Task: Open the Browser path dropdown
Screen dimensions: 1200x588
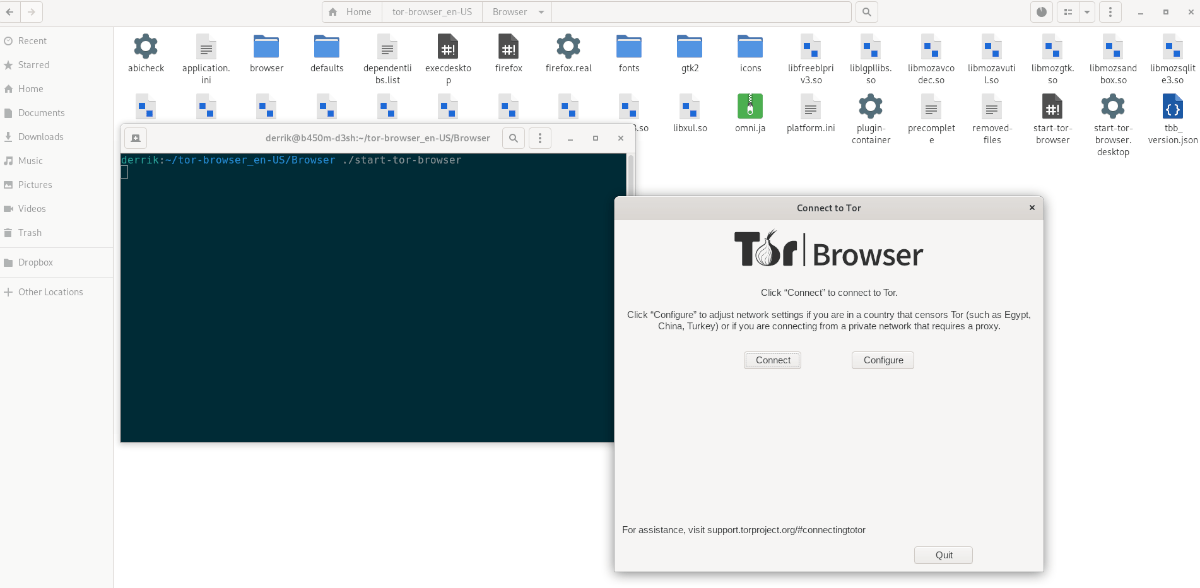Action: [542, 12]
